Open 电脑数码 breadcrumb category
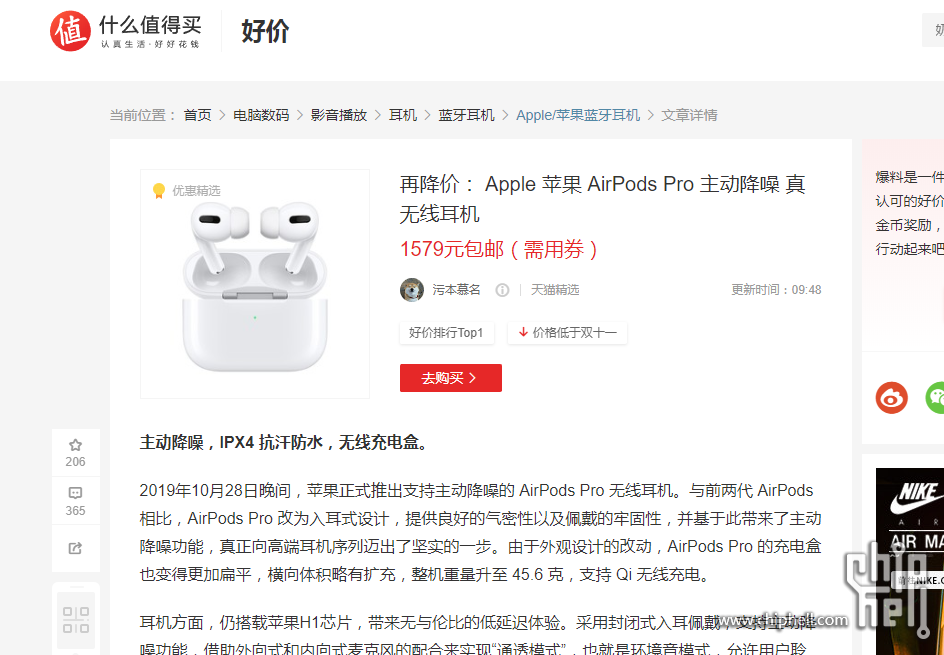944x655 pixels. pos(261,115)
